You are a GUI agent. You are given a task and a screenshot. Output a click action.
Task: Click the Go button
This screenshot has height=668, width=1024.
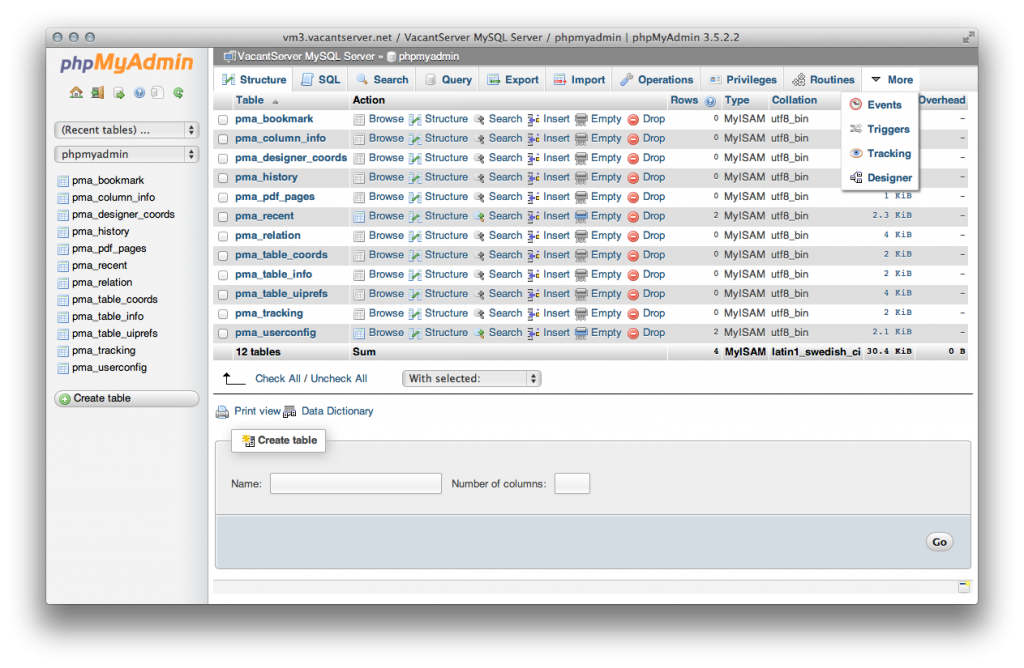point(938,541)
